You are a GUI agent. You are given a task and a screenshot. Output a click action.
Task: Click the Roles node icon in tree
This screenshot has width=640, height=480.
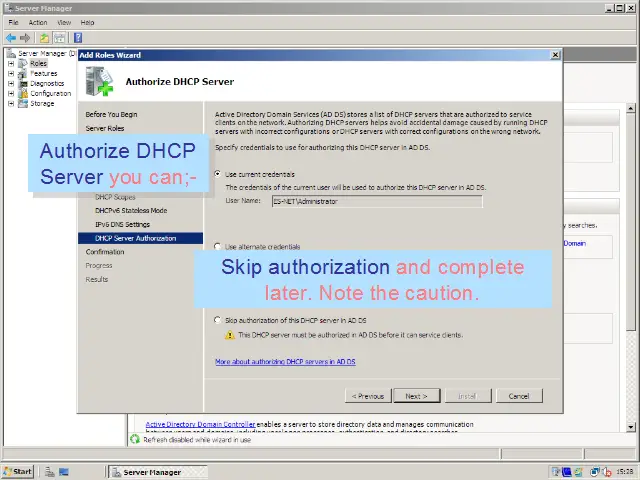[x=23, y=63]
